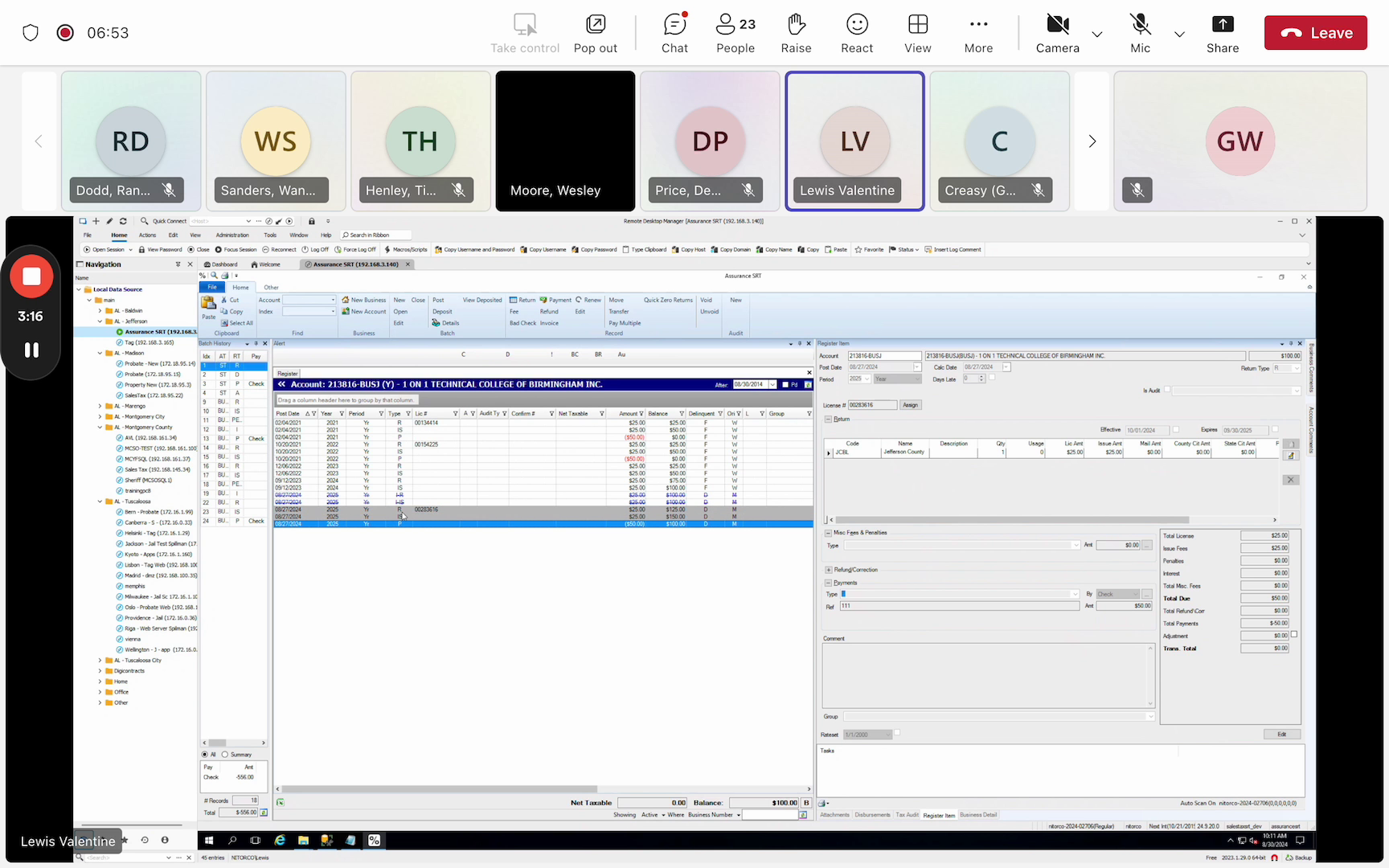Turn on the Camera

[1057, 33]
